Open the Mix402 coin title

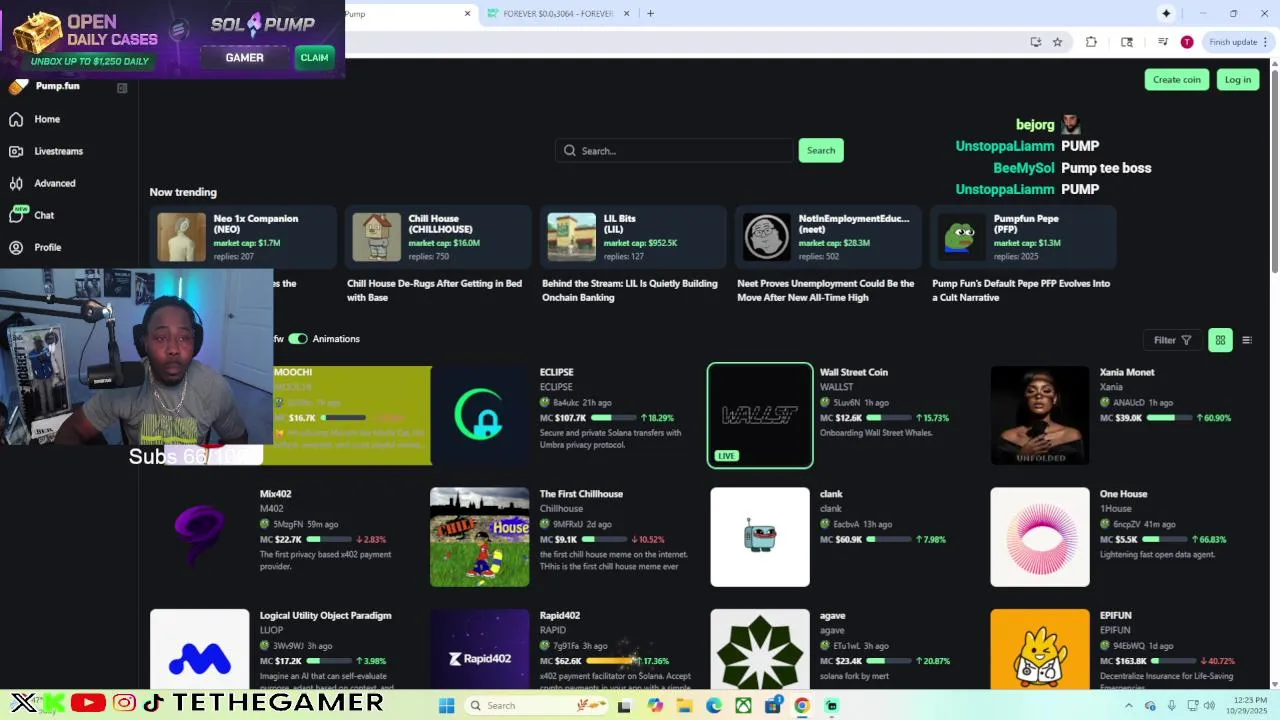tap(275, 494)
